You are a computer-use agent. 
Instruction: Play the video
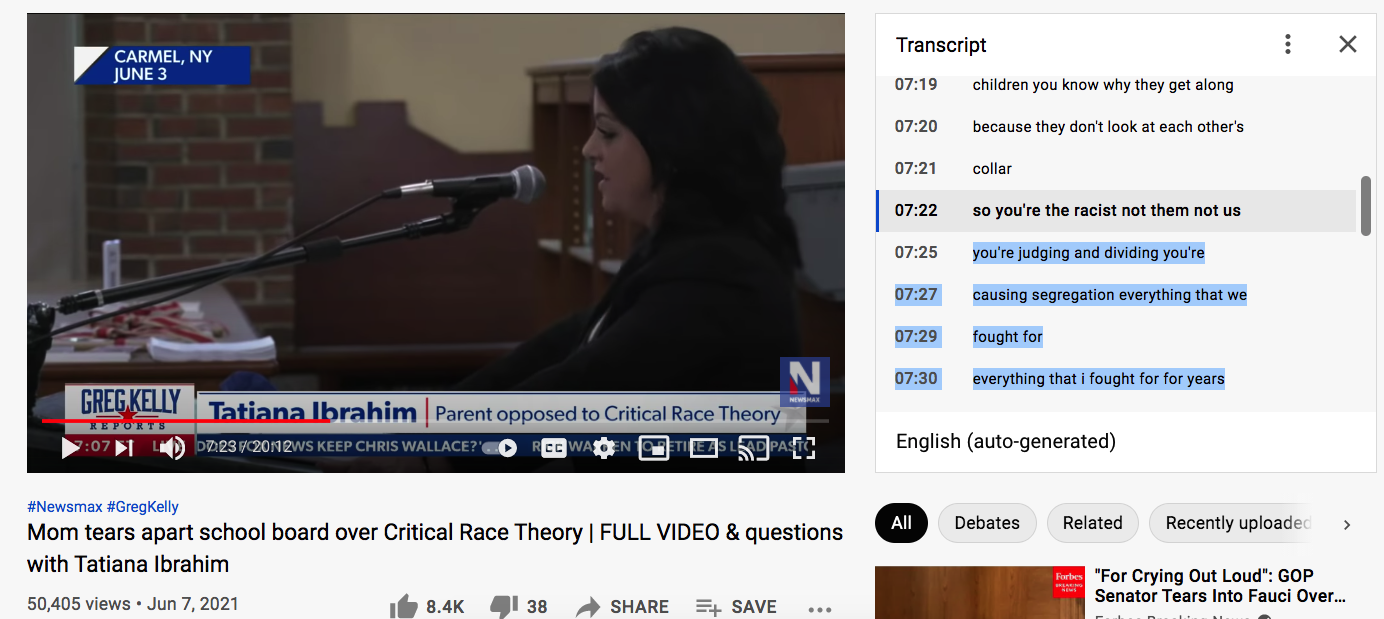71,448
